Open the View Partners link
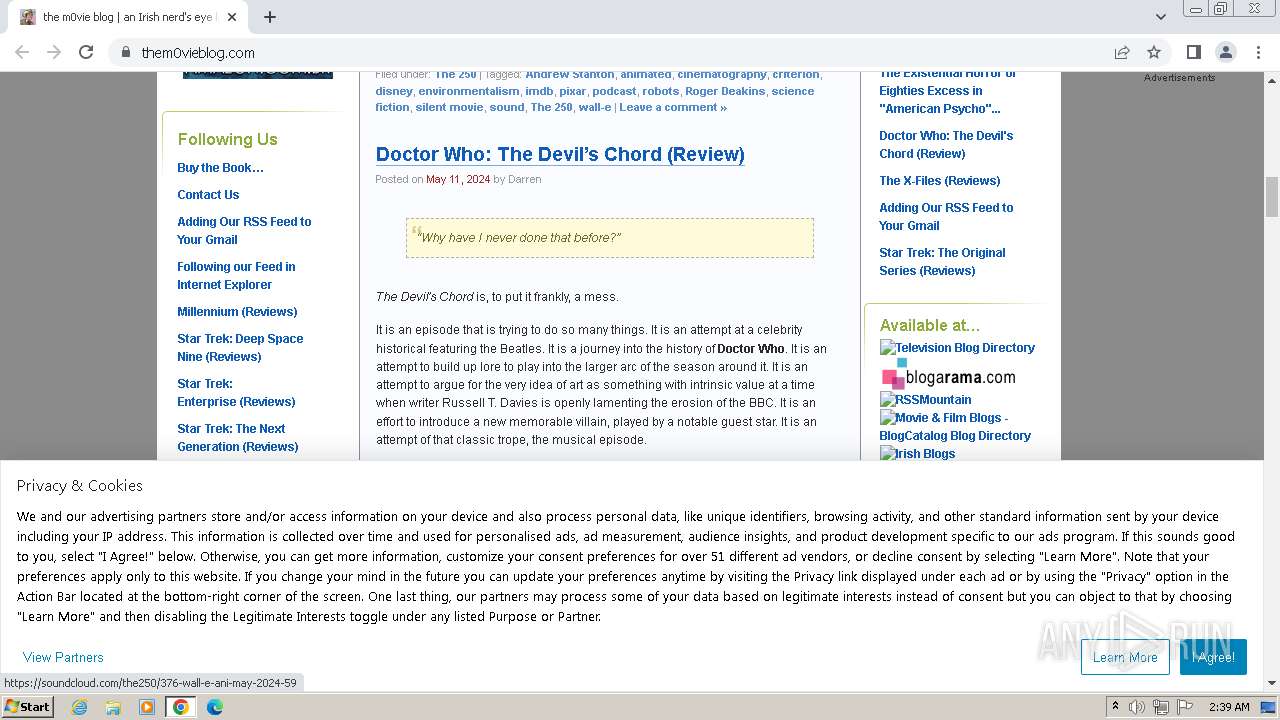 pos(63,657)
